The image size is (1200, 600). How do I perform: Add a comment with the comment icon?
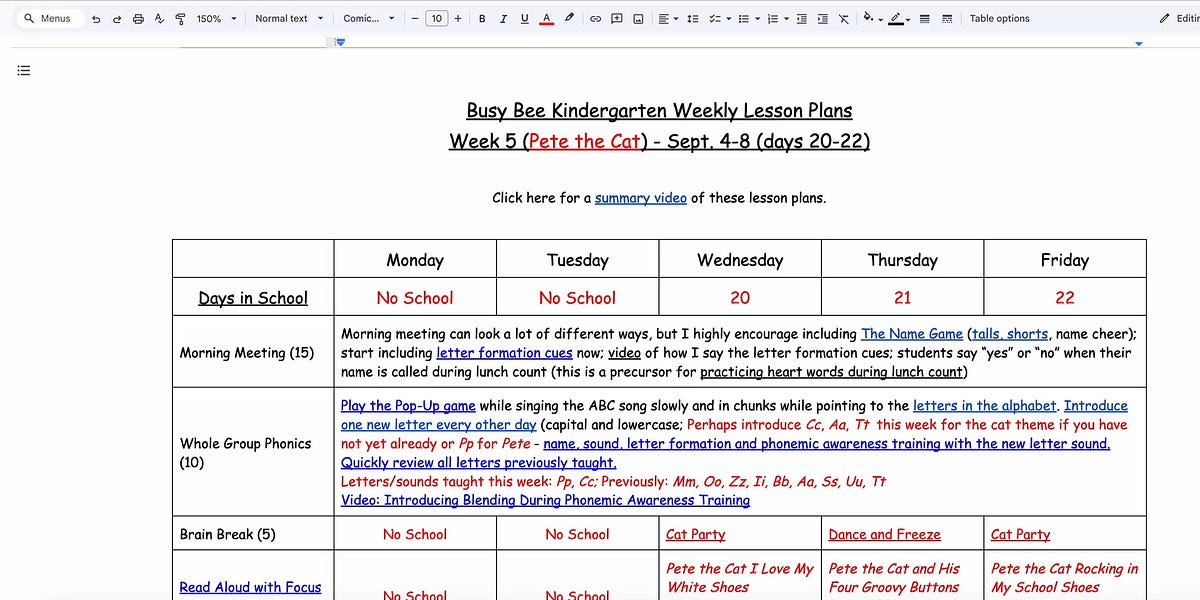click(x=618, y=17)
